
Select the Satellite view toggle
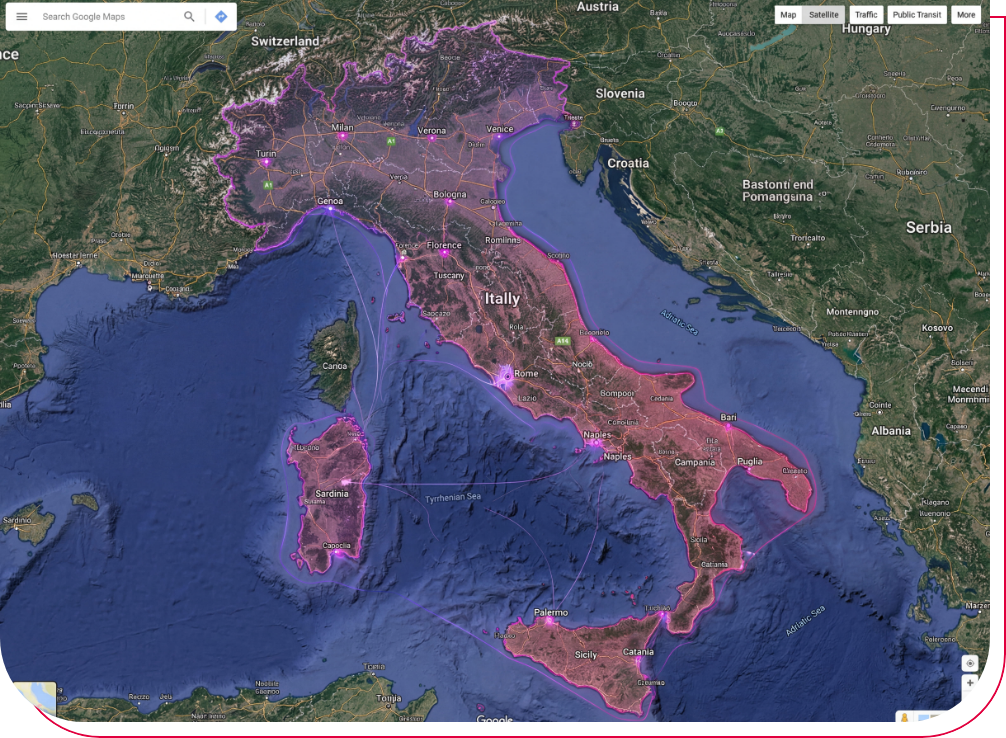click(x=824, y=15)
